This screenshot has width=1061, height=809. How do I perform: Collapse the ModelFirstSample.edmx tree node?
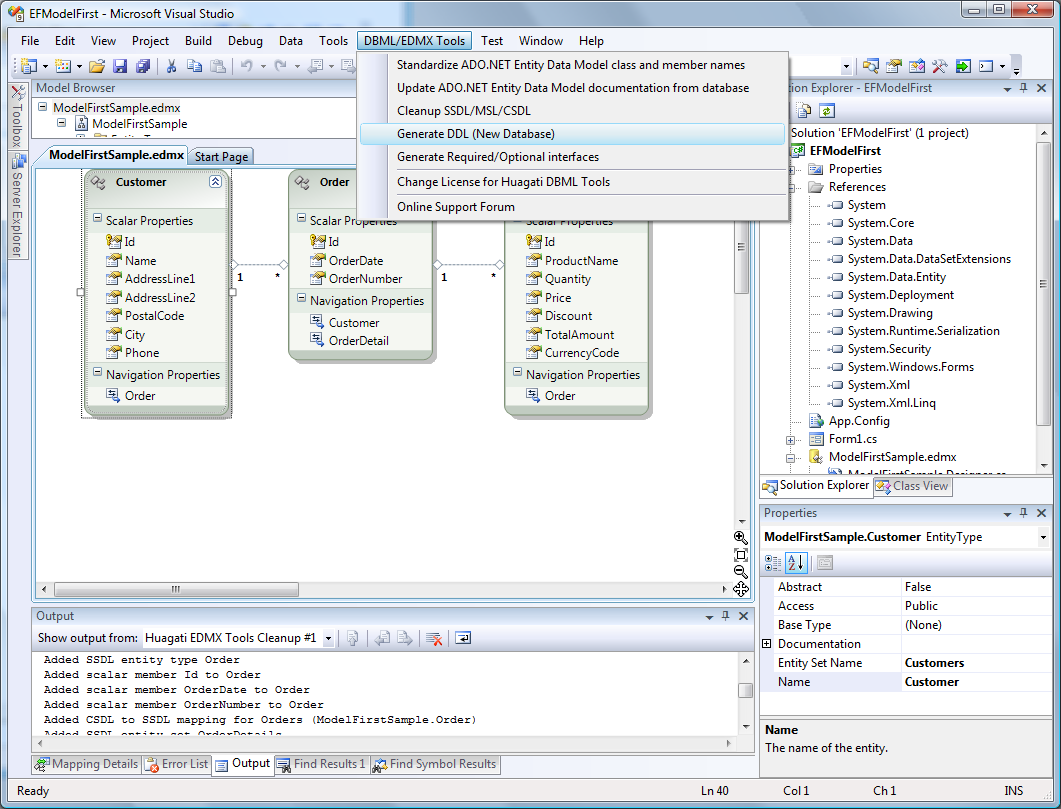click(x=43, y=107)
